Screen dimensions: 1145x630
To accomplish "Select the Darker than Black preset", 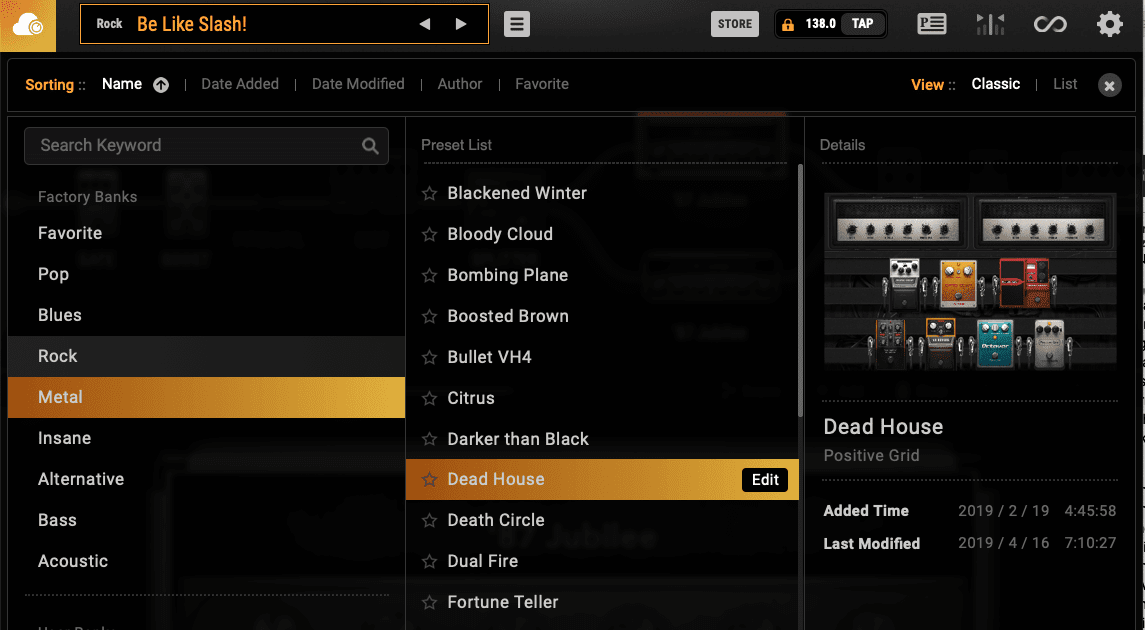I will click(602, 439).
